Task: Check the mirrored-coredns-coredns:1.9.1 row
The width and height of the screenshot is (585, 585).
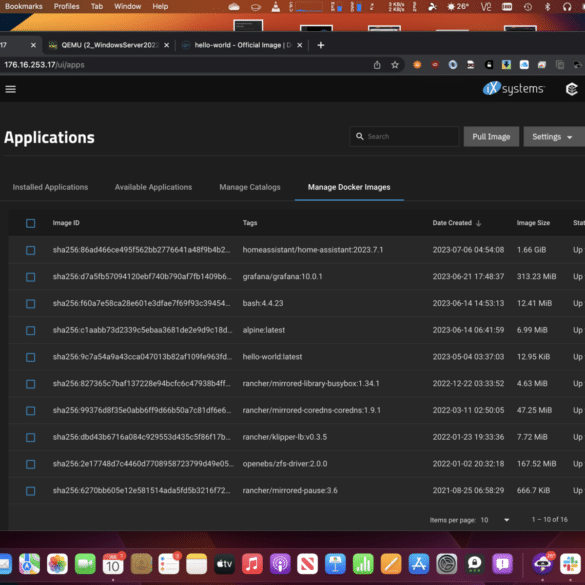Action: pos(31,410)
